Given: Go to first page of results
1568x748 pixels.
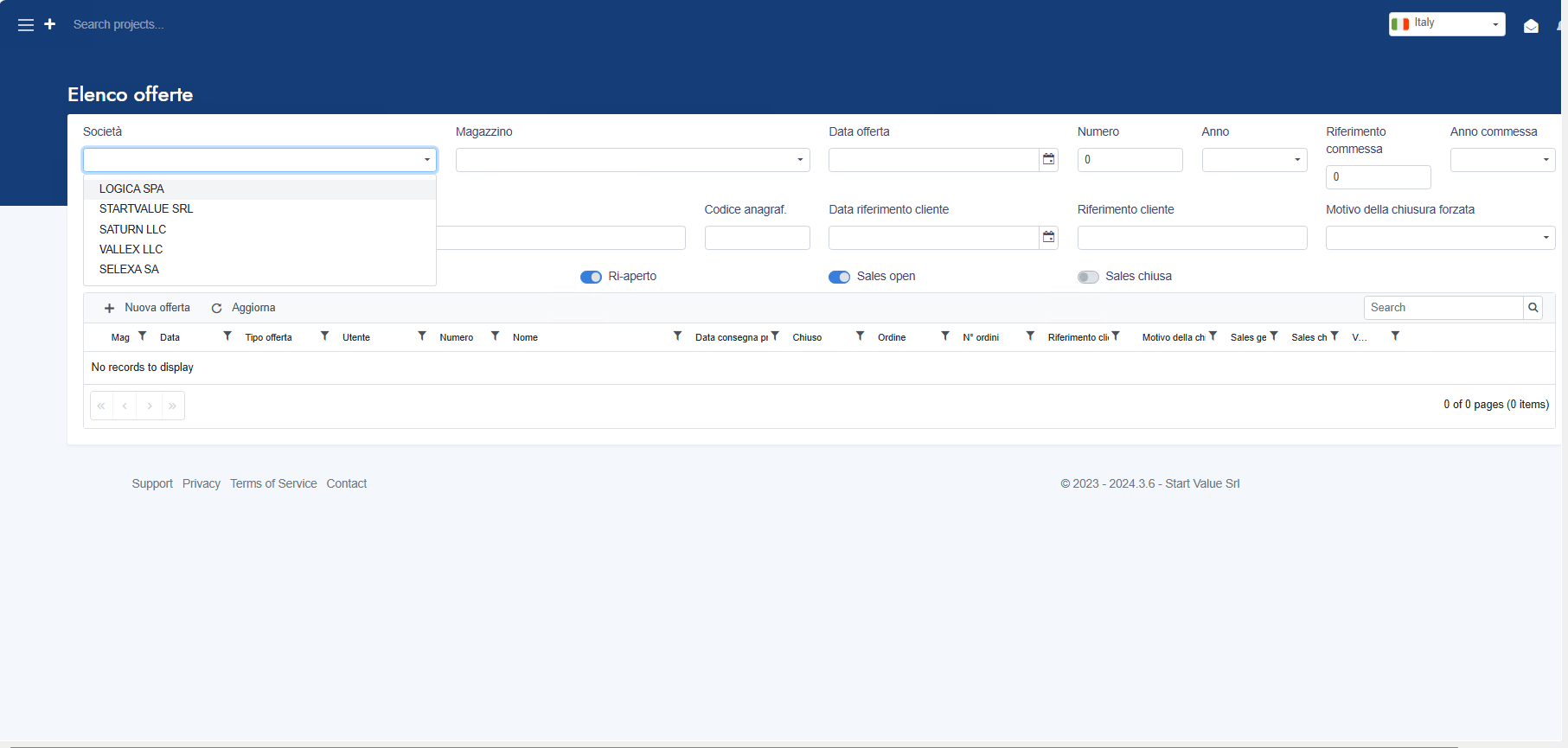Looking at the screenshot, I should 101,406.
